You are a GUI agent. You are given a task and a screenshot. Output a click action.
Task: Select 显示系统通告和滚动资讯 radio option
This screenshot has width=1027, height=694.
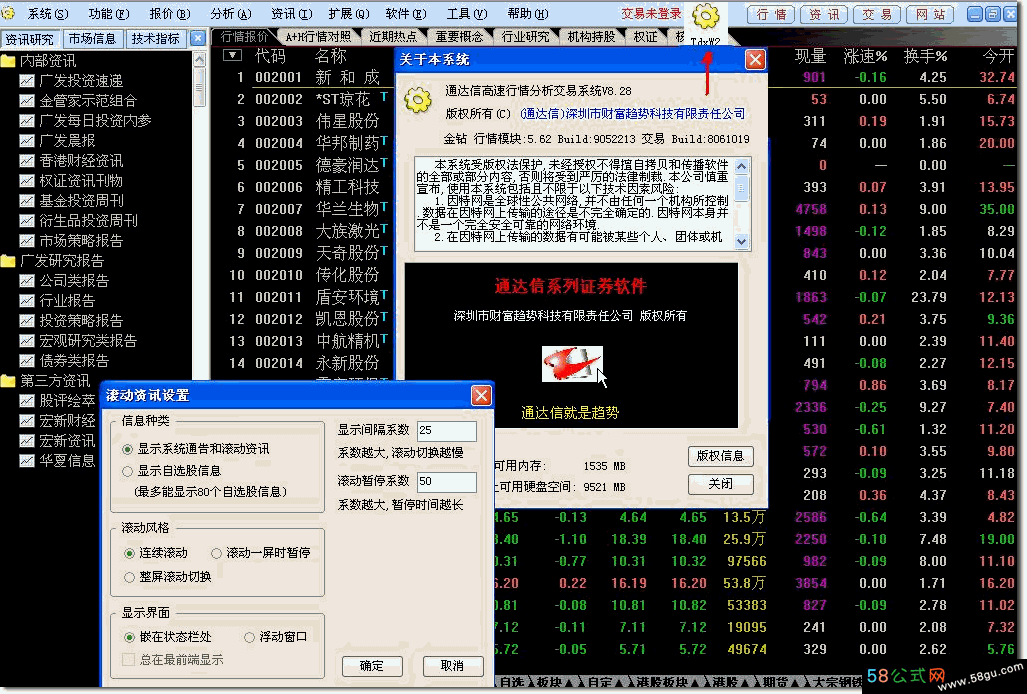pos(128,449)
